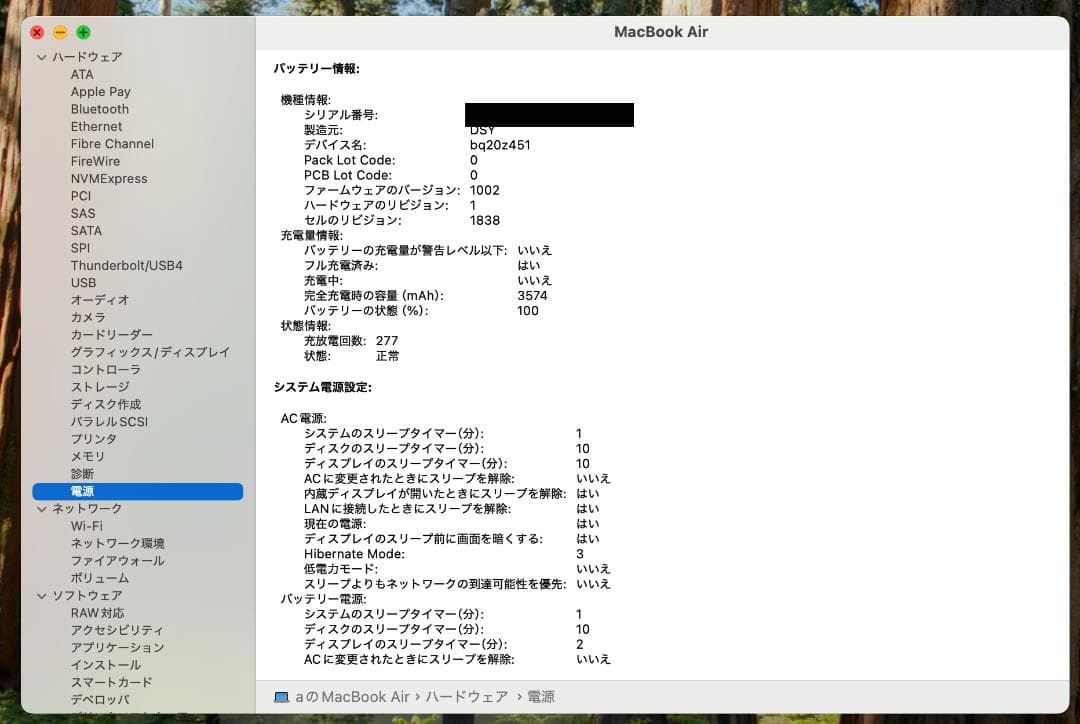This screenshot has height=724, width=1080.
Task: Click the 状態 value 正常
Action: click(x=387, y=356)
